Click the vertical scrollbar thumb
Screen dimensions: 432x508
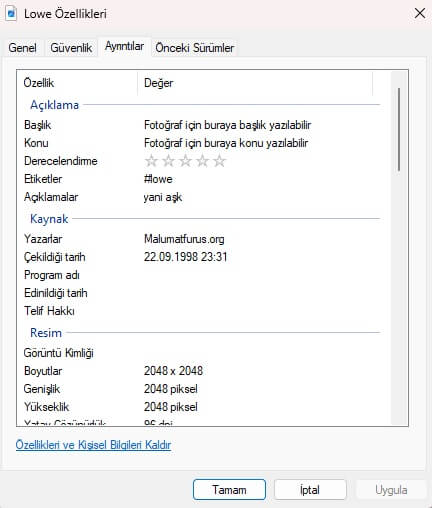point(399,130)
